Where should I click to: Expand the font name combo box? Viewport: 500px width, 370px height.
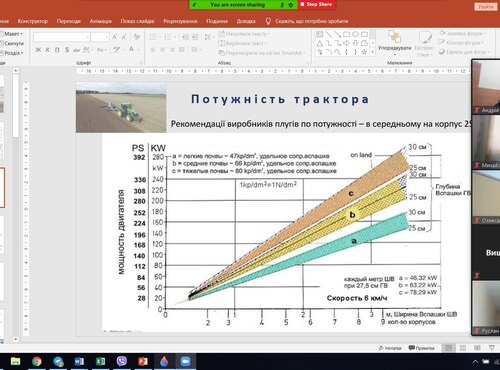[x=88, y=37]
